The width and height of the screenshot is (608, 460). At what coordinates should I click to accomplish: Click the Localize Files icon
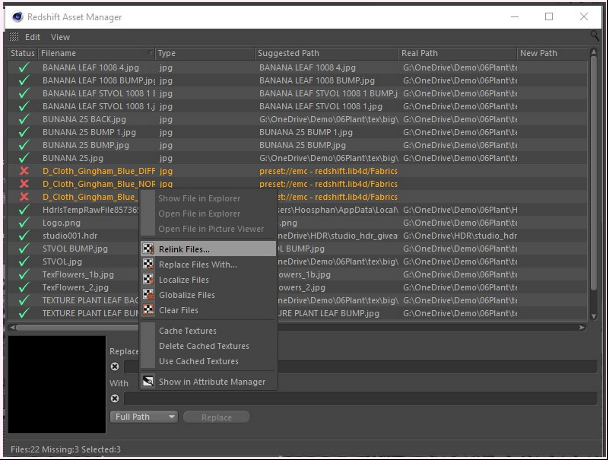tap(149, 280)
